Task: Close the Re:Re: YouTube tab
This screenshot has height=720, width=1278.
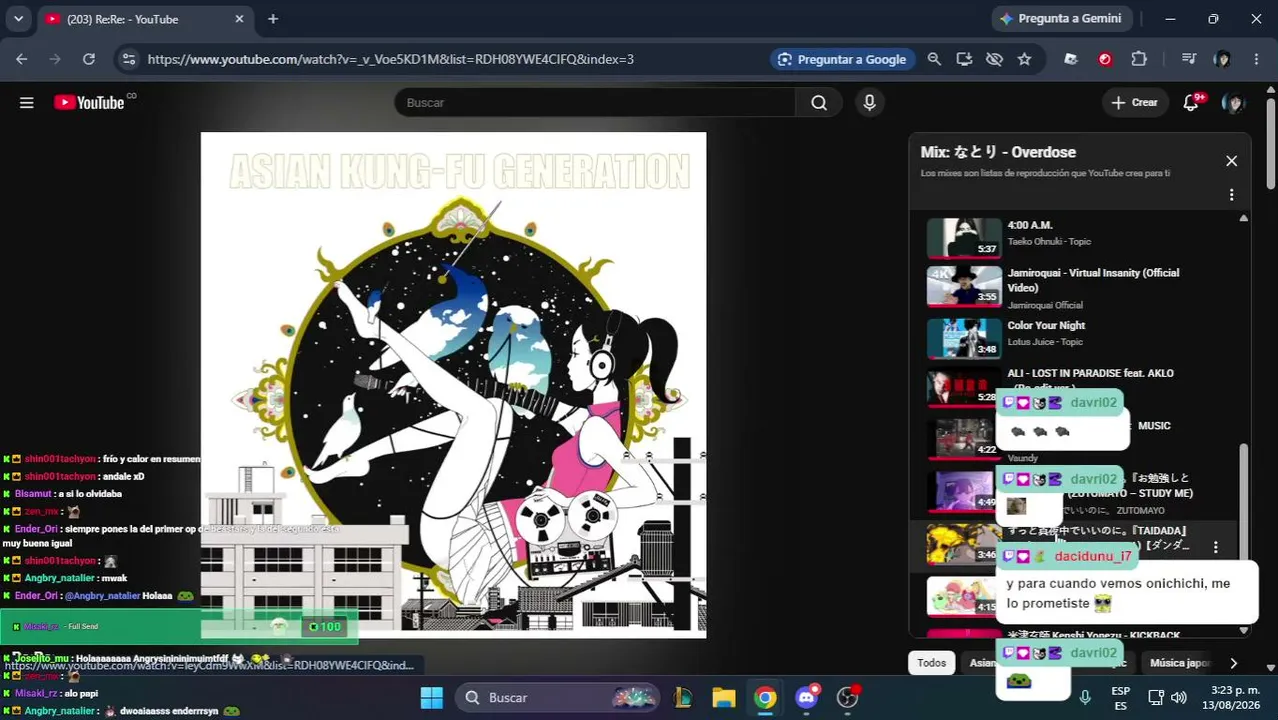Action: [x=239, y=19]
